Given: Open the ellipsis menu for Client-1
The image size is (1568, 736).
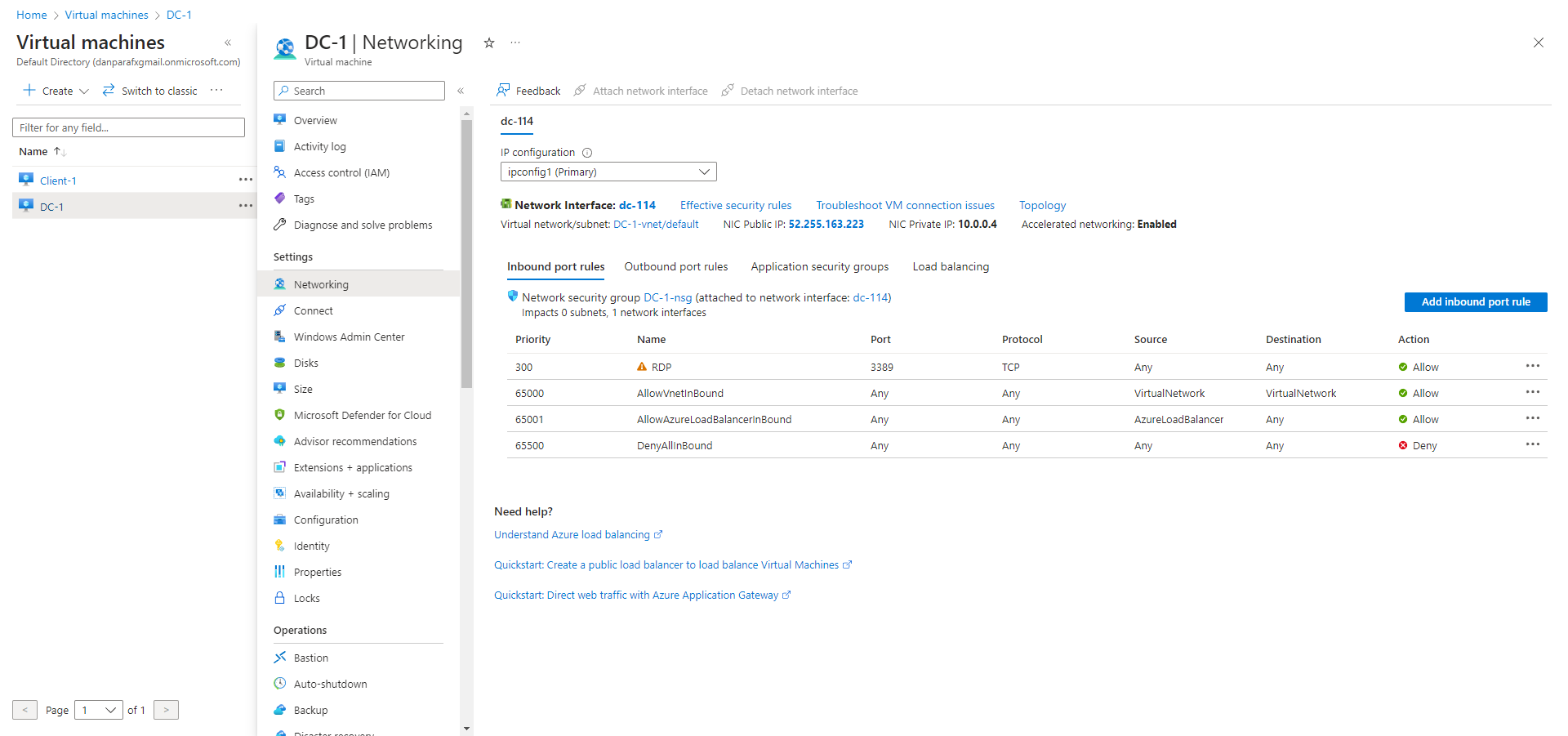Looking at the screenshot, I should point(246,180).
